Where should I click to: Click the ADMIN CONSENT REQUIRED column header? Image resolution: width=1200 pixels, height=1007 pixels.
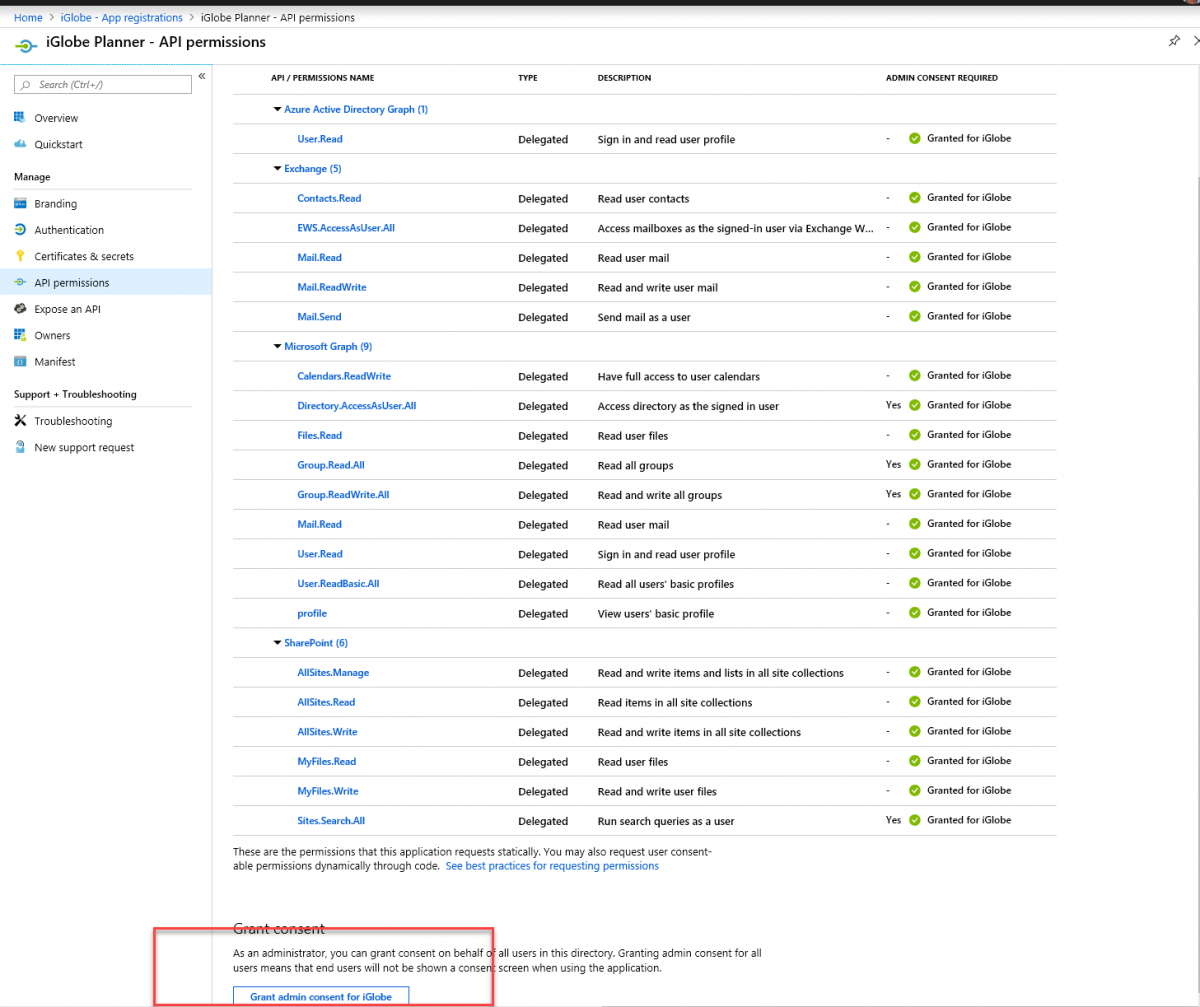tap(942, 78)
